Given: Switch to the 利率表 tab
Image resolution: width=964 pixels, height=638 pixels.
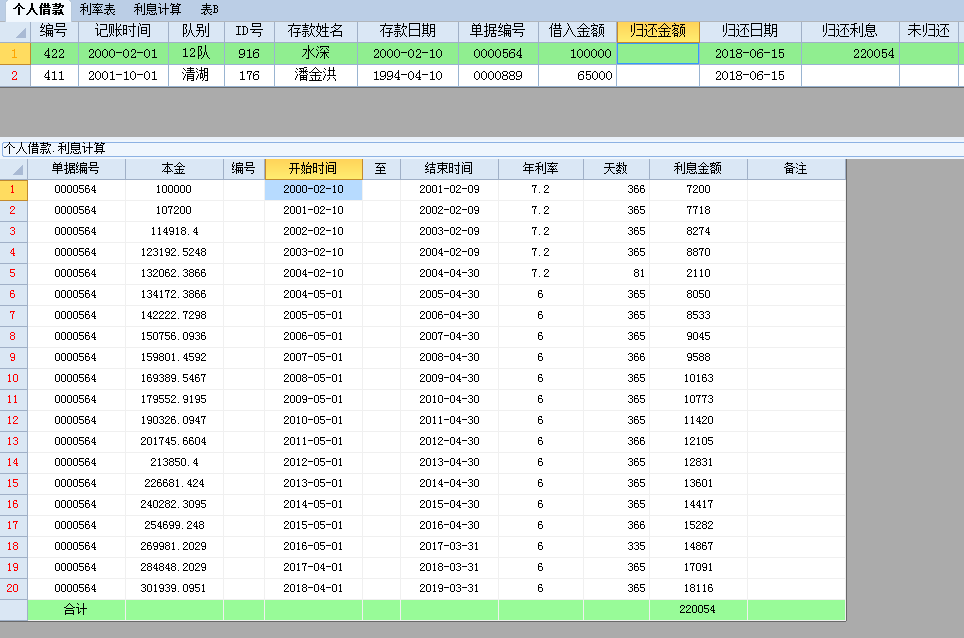Looking at the screenshot, I should coord(97,9).
